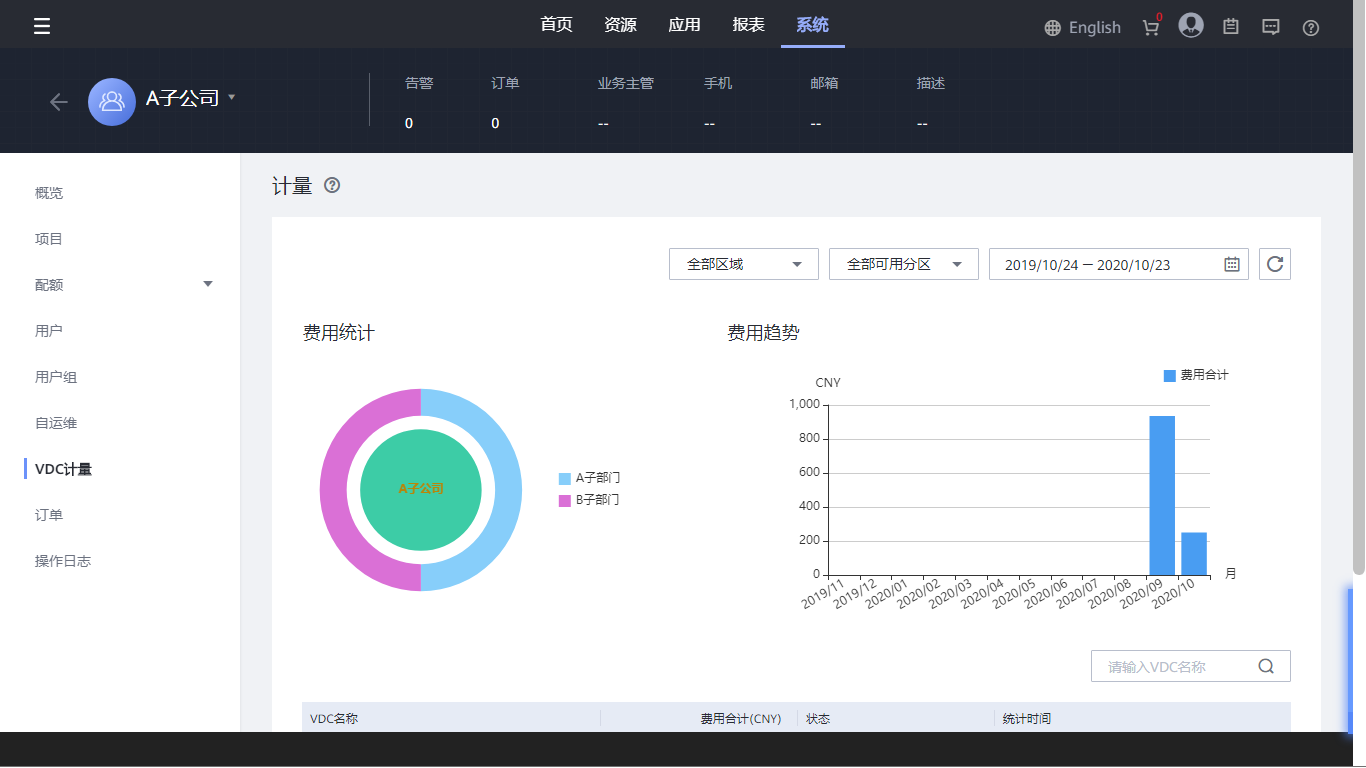Click the top bar help icon
Screen dimensions: 1366x768
1311,28
